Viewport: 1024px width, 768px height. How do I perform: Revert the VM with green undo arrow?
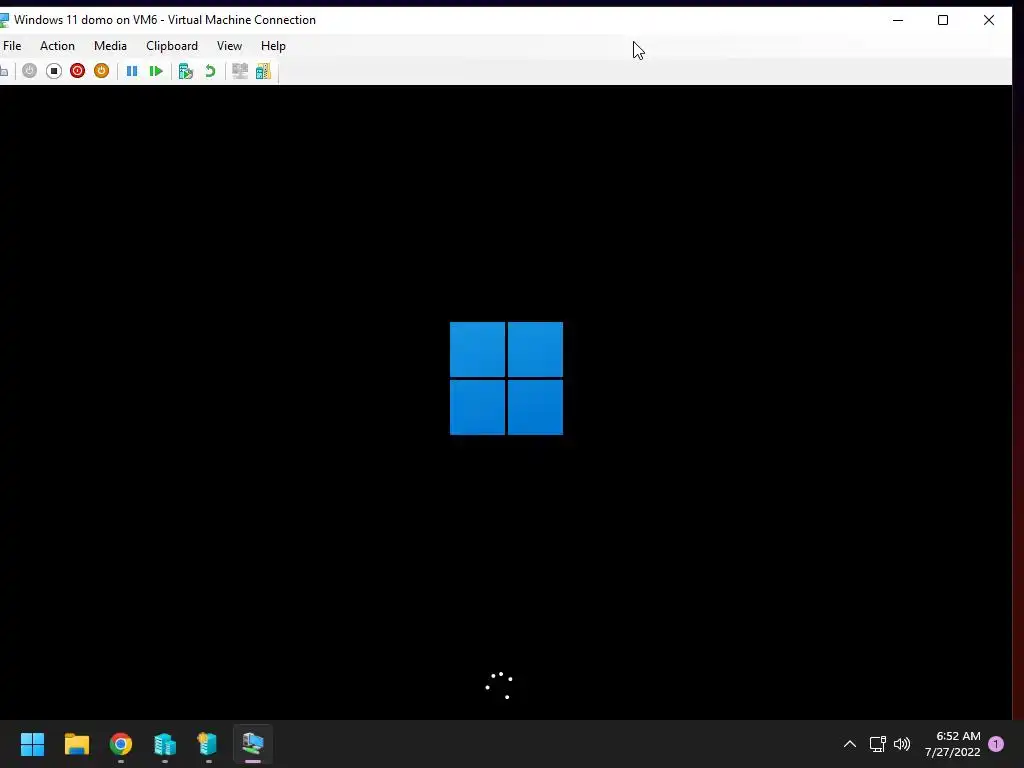pyautogui.click(x=210, y=71)
